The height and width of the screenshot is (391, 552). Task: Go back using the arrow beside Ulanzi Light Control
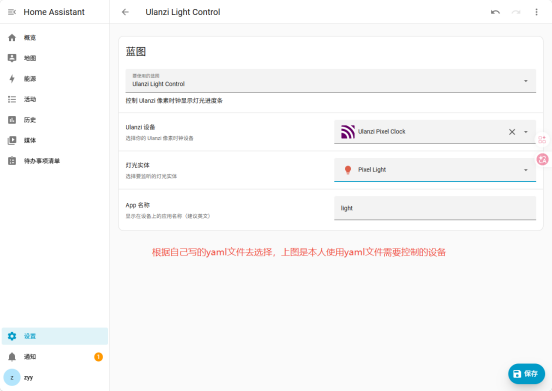(x=125, y=12)
